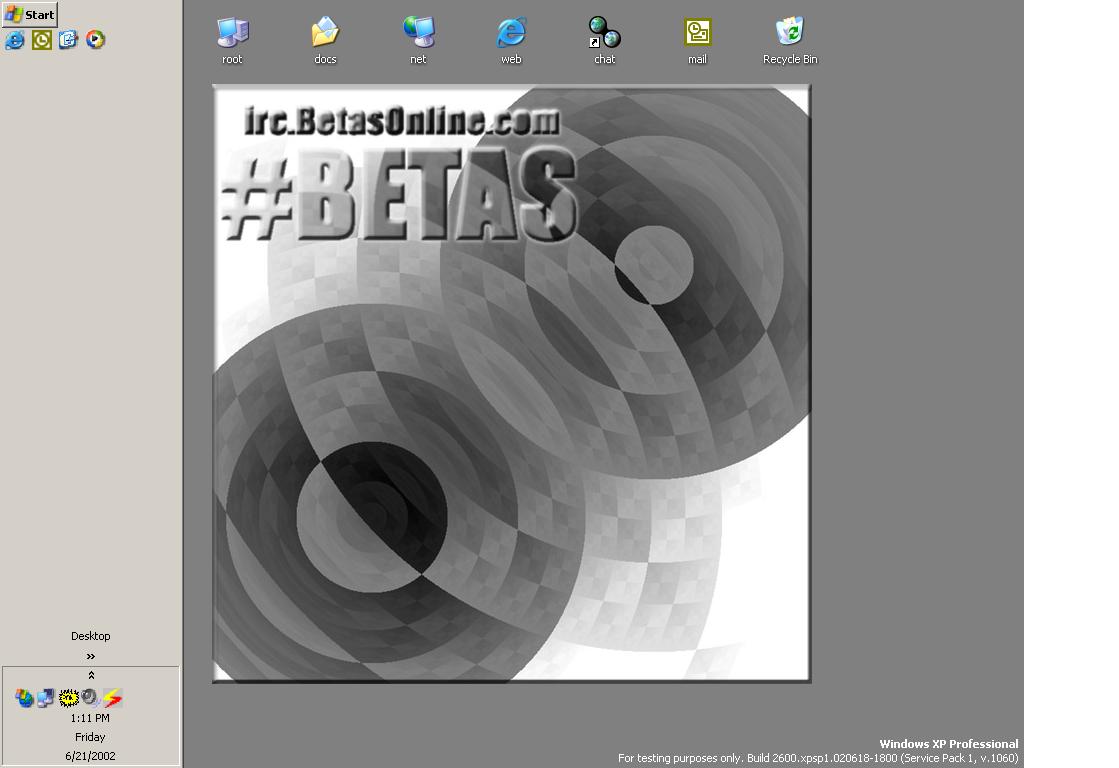Click the Show Desktop Quick Launch icon
This screenshot has width=1119, height=768.
[68, 40]
